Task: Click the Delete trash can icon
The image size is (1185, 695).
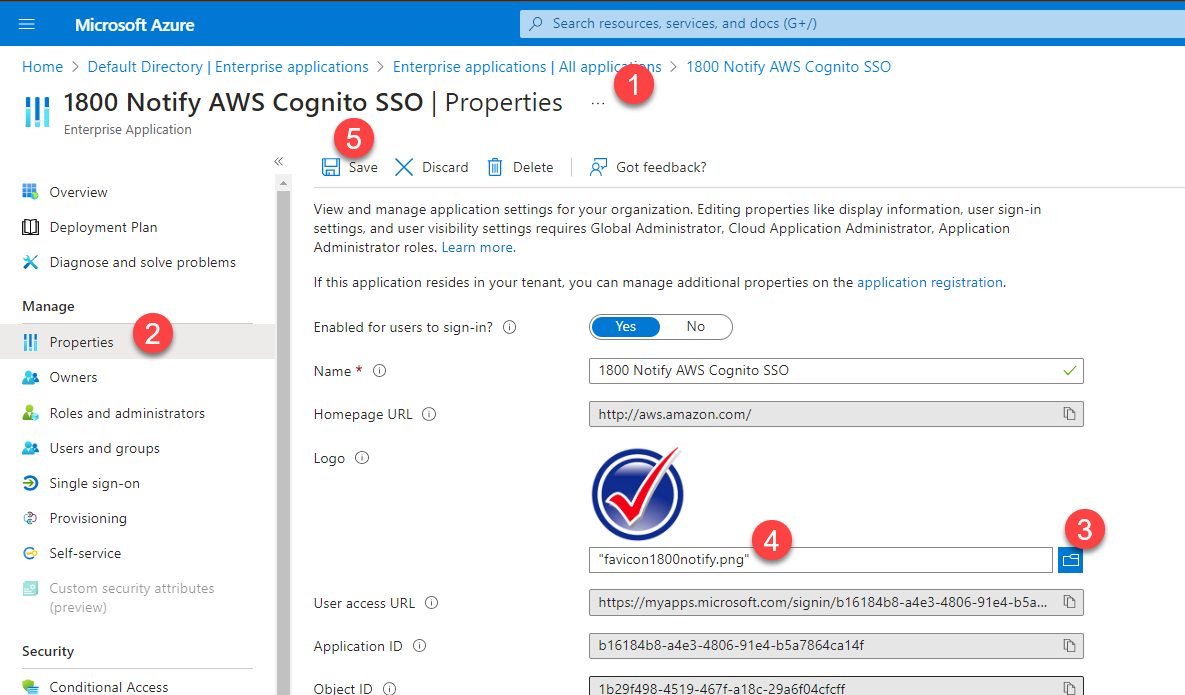Action: [494, 167]
